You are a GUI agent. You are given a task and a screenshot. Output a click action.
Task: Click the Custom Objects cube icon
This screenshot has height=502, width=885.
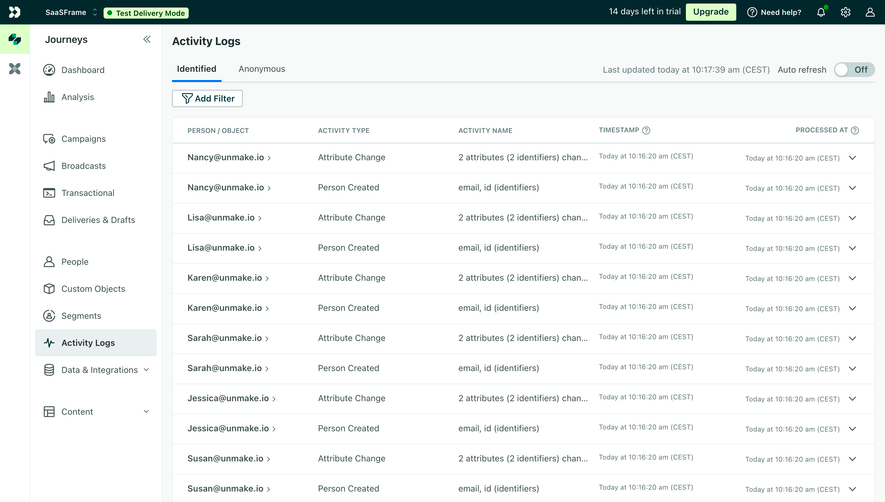pyautogui.click(x=49, y=289)
